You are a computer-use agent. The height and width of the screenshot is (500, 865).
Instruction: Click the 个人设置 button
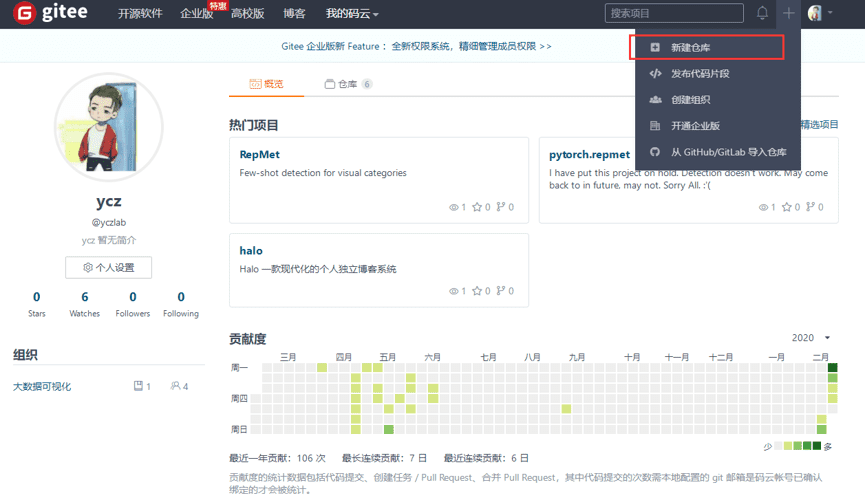pyautogui.click(x=109, y=268)
